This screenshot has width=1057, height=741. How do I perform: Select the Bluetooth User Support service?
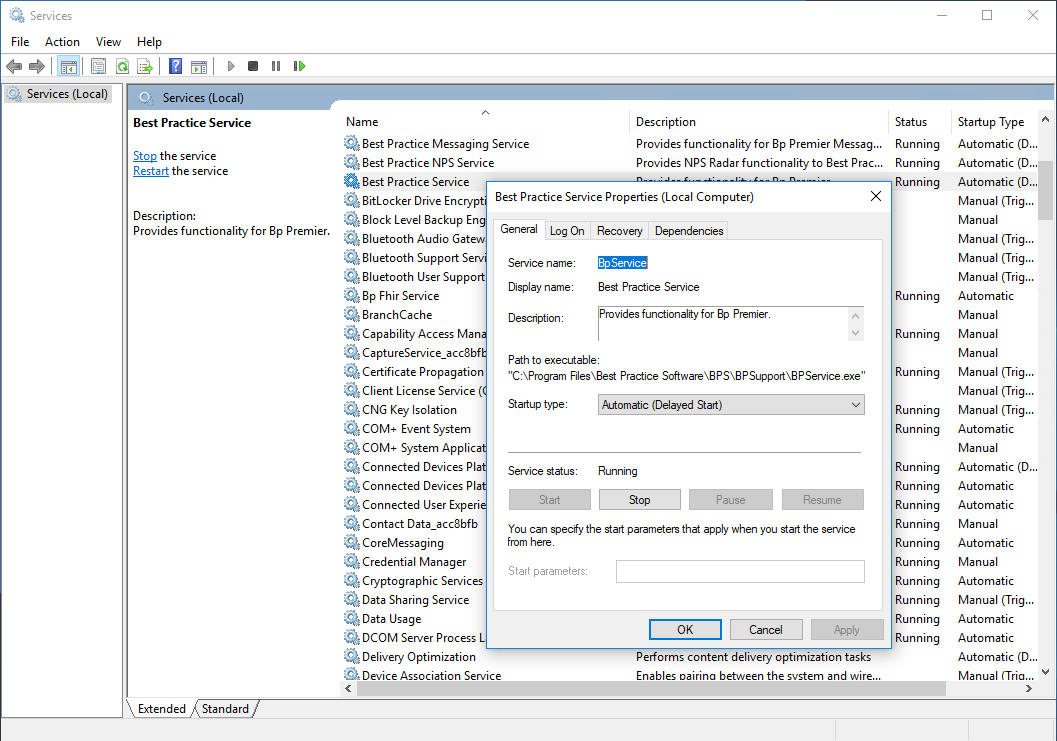423,276
